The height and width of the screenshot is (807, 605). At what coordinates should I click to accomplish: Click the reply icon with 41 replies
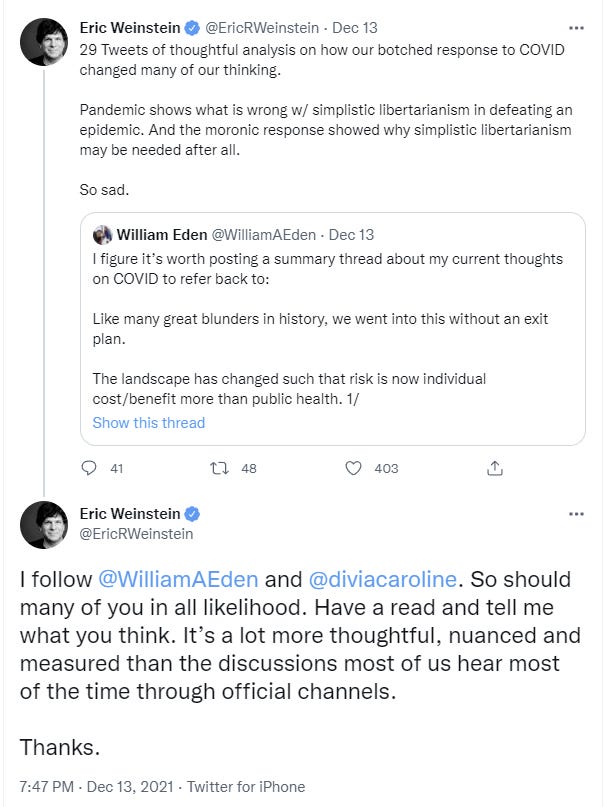click(x=89, y=468)
